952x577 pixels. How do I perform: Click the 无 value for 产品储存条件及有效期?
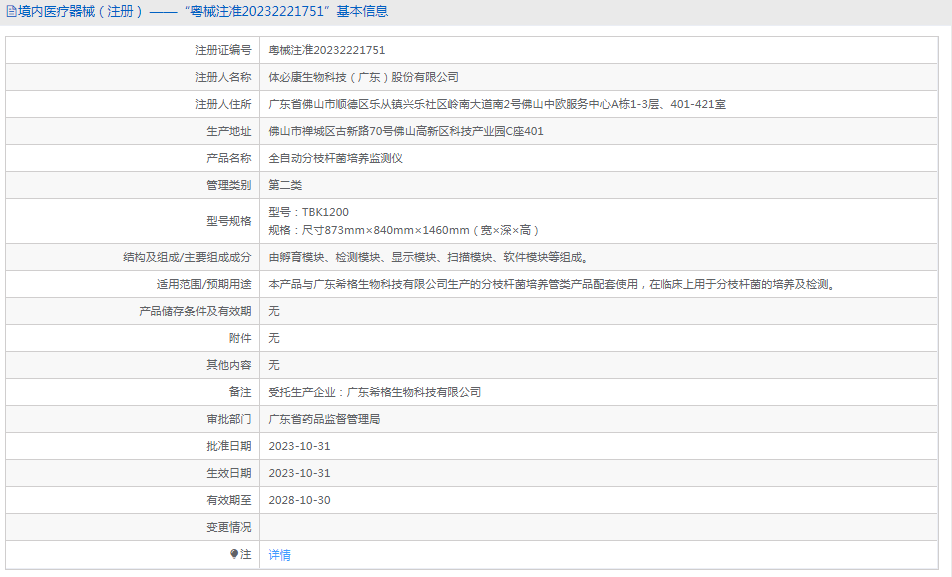(274, 311)
